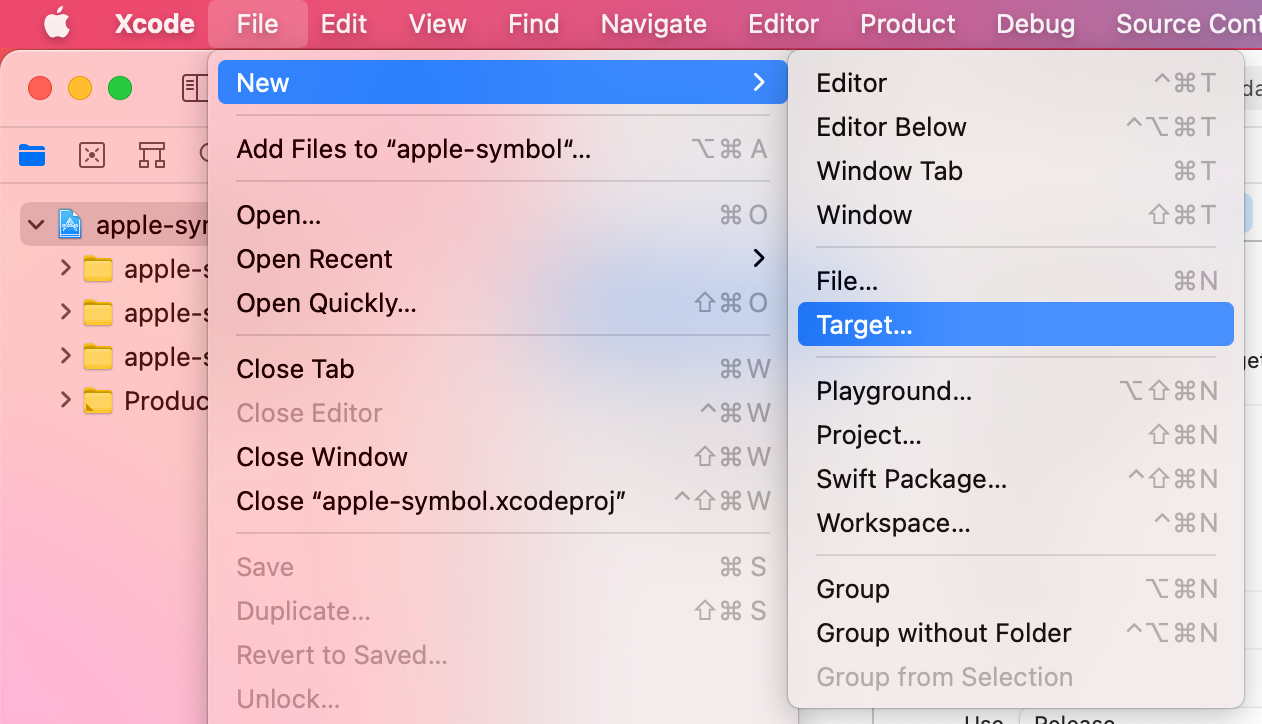
Task: Choose Swift Package…
Action: click(x=1016, y=479)
